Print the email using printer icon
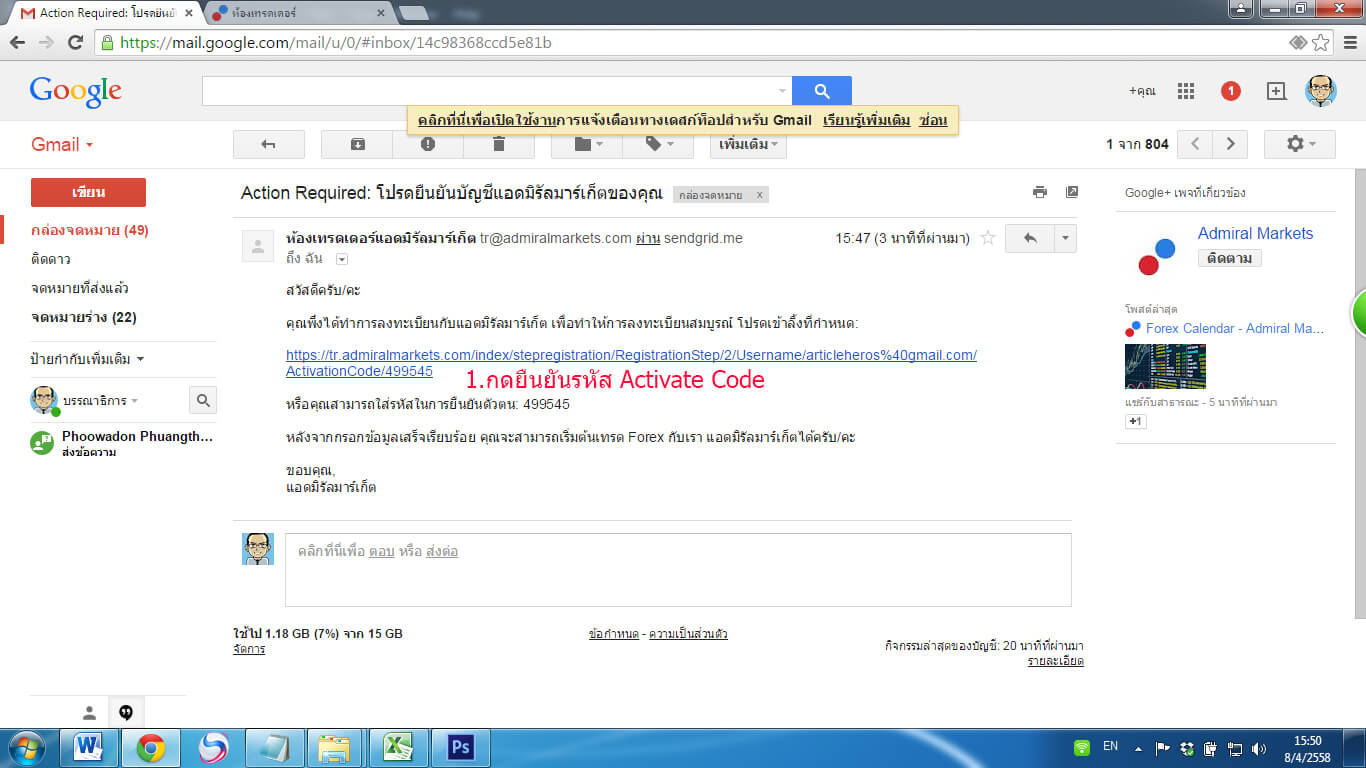 coord(1040,192)
